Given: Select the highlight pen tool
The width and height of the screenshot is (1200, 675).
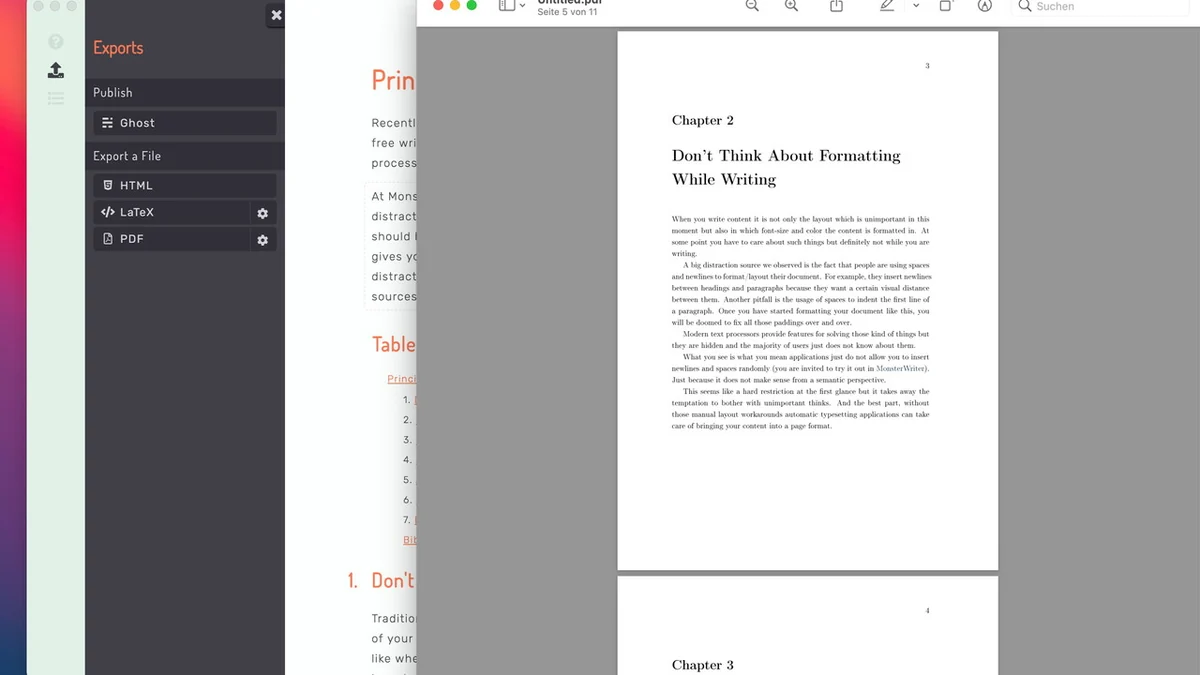Looking at the screenshot, I should [x=887, y=6].
